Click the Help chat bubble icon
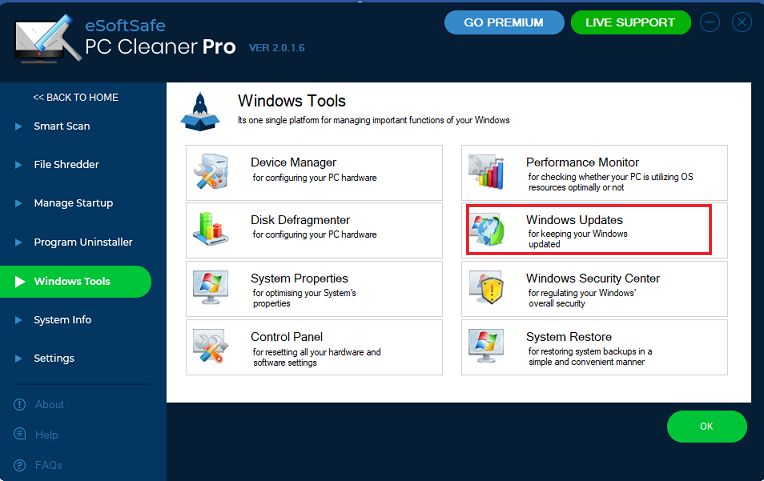The width and height of the screenshot is (764, 481). (19, 434)
